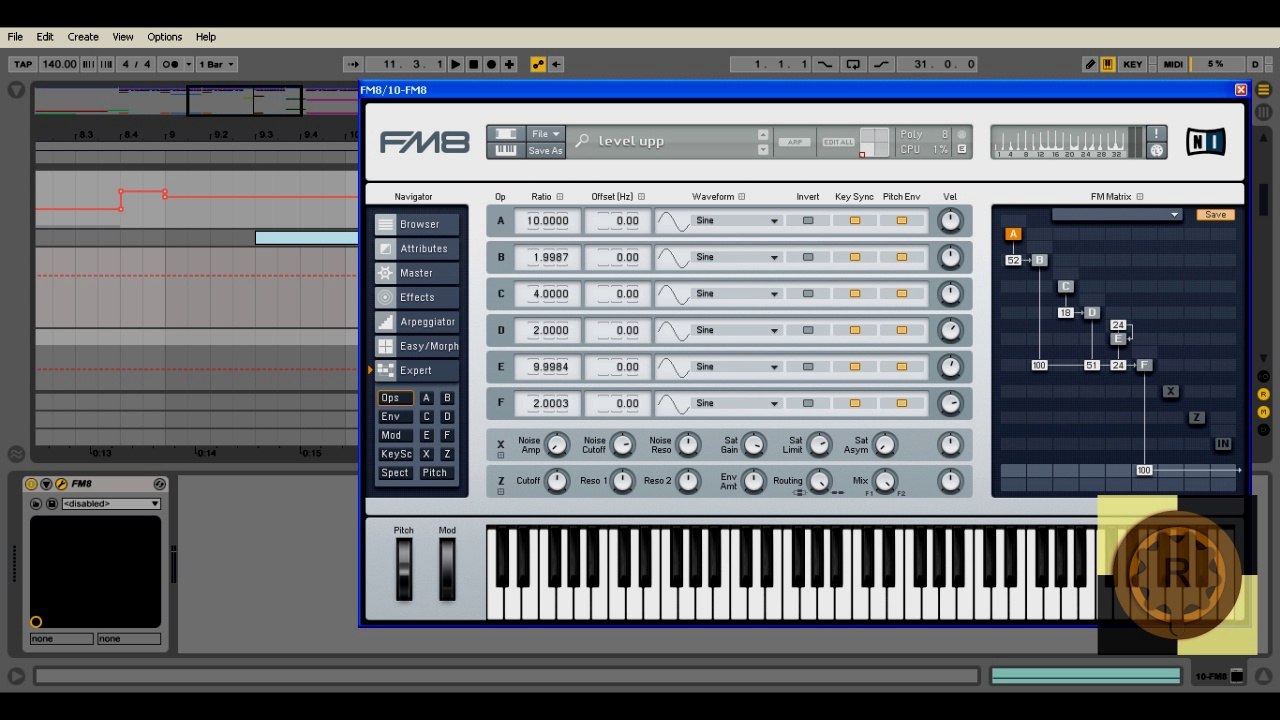Toggle Key Sync for operator E
The height and width of the screenshot is (720, 1280).
tap(855, 367)
